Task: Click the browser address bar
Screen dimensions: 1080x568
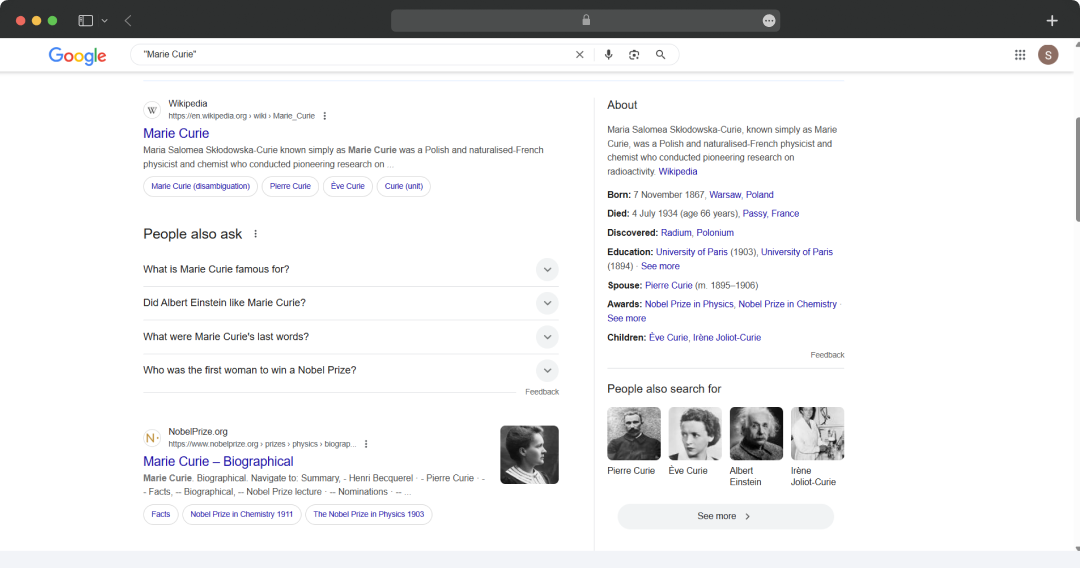Action: 585,21
